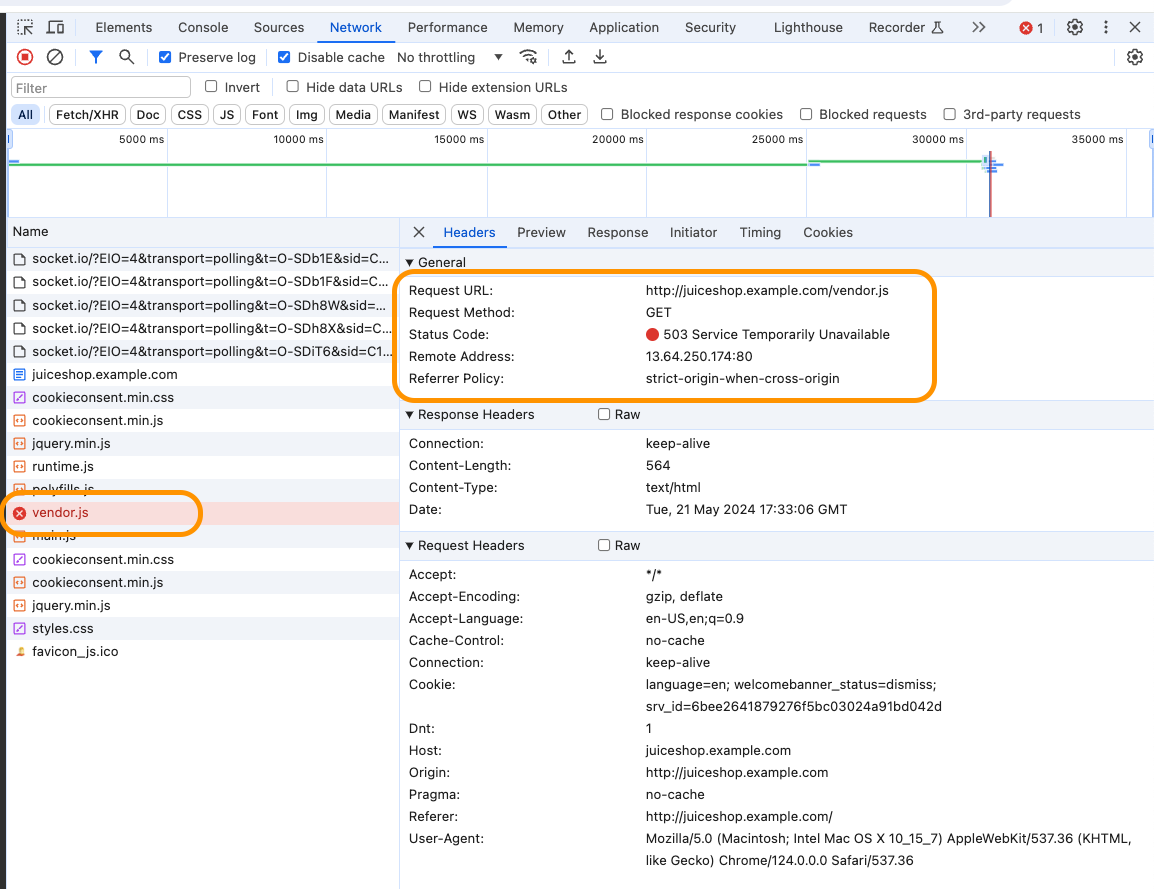Close the DevTools panel
Screen dimensions: 1154x889
pyautogui.click(x=1135, y=27)
